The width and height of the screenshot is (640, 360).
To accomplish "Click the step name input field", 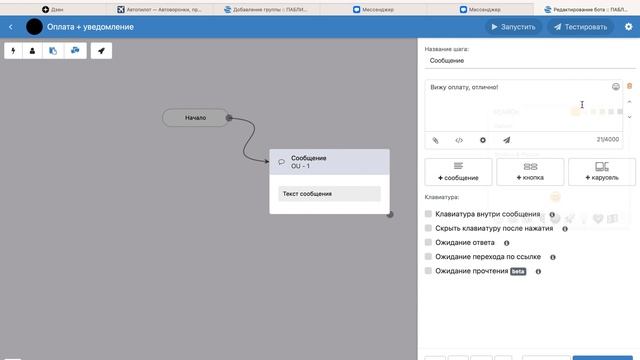I will click(530, 61).
